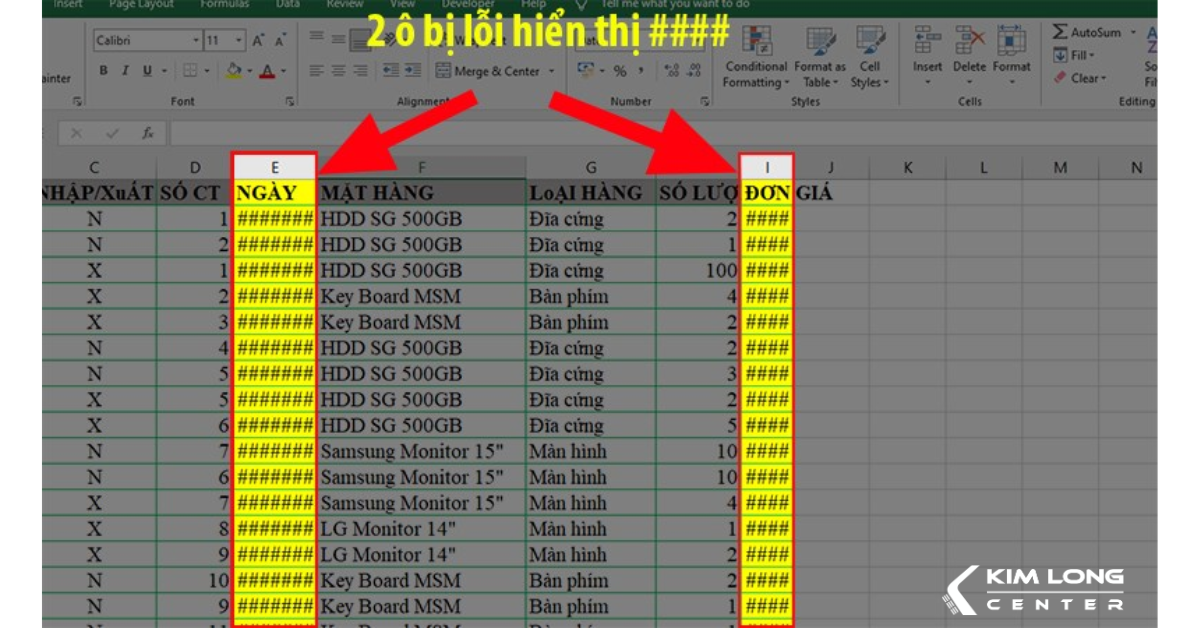Apply Percent Style number format

(x=620, y=71)
